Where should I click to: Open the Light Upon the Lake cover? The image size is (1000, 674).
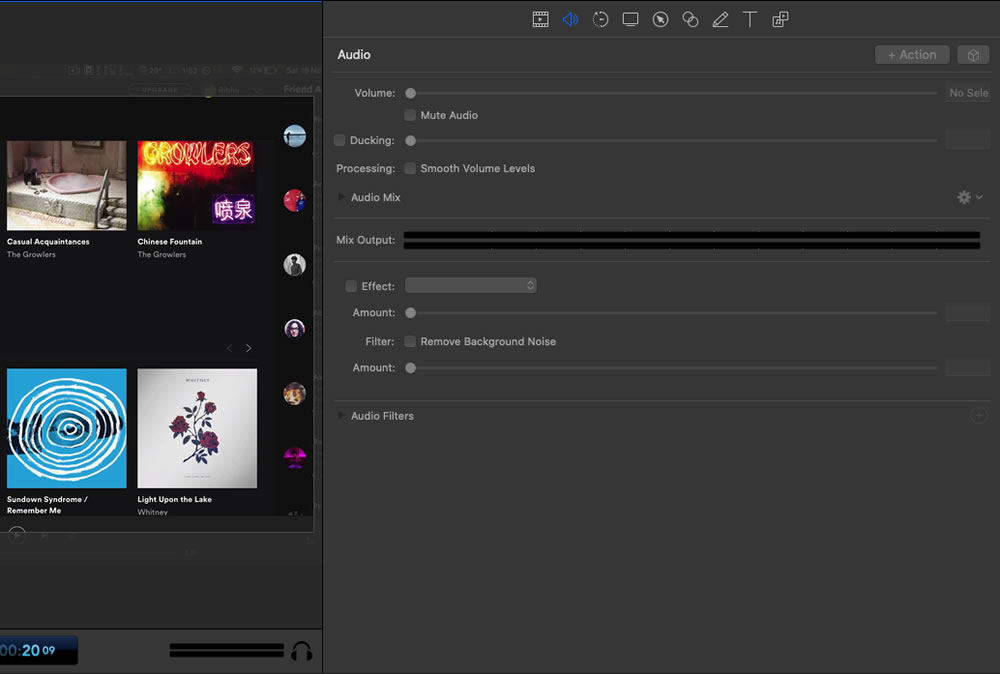point(197,428)
